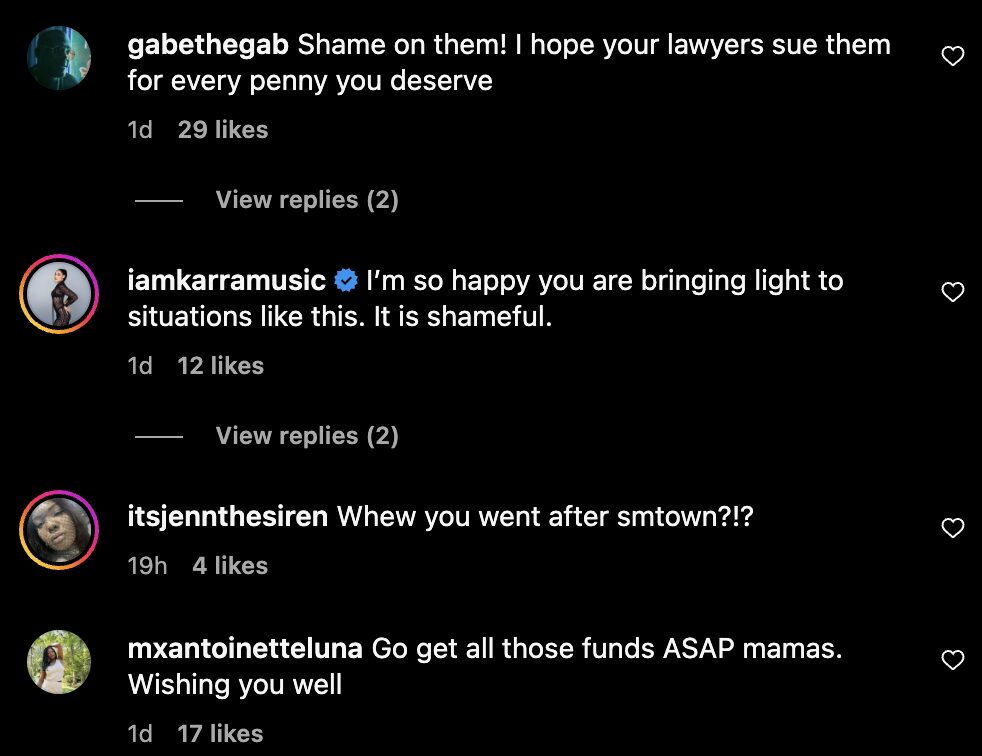Click mxantoinetteluna's profile picture
Screen dimensions: 982x756
click(x=59, y=662)
